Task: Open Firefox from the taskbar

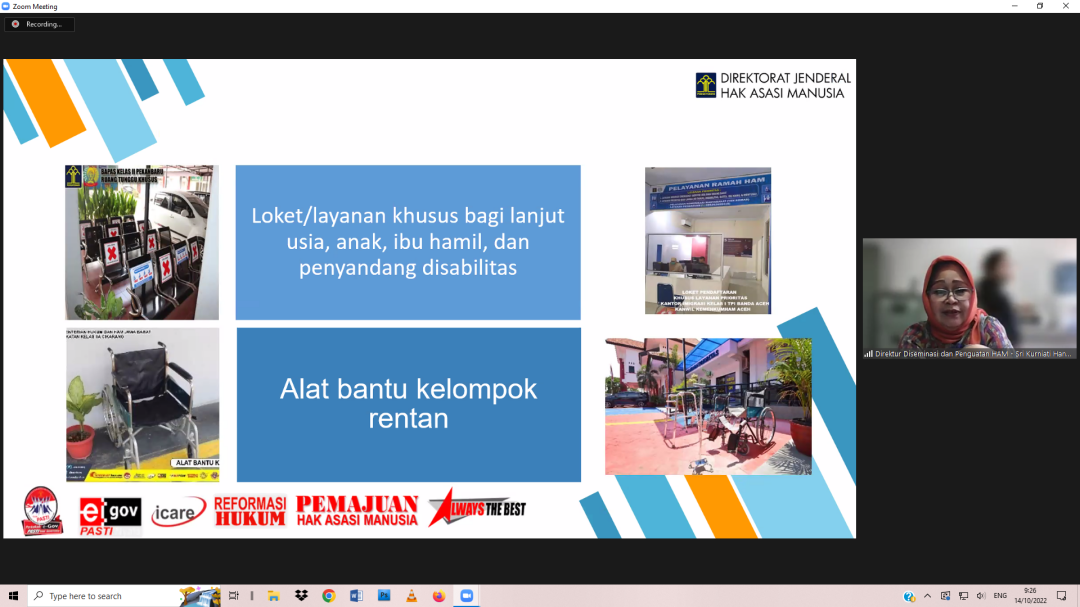Action: (439, 596)
